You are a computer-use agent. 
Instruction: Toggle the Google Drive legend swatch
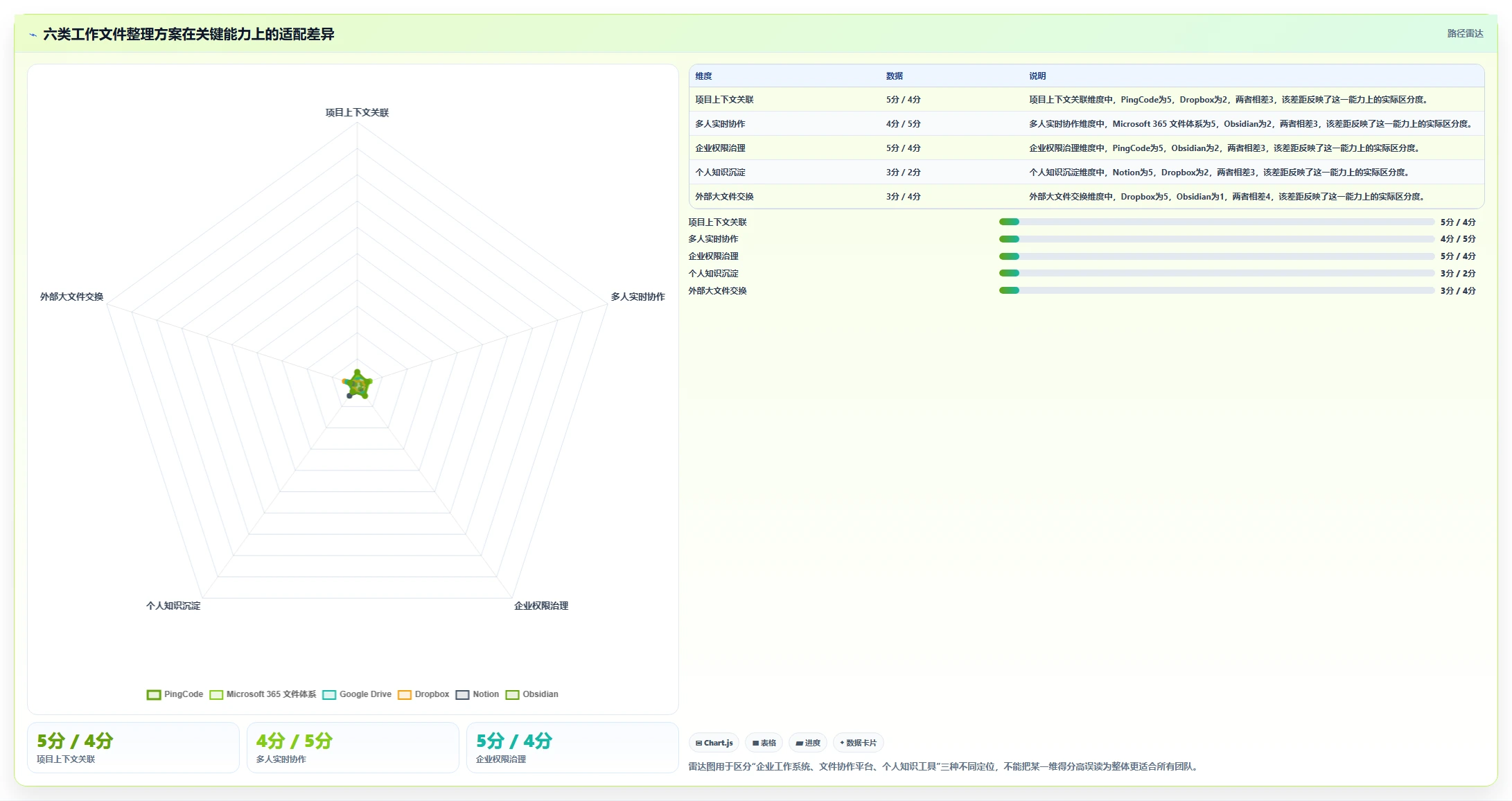[329, 694]
